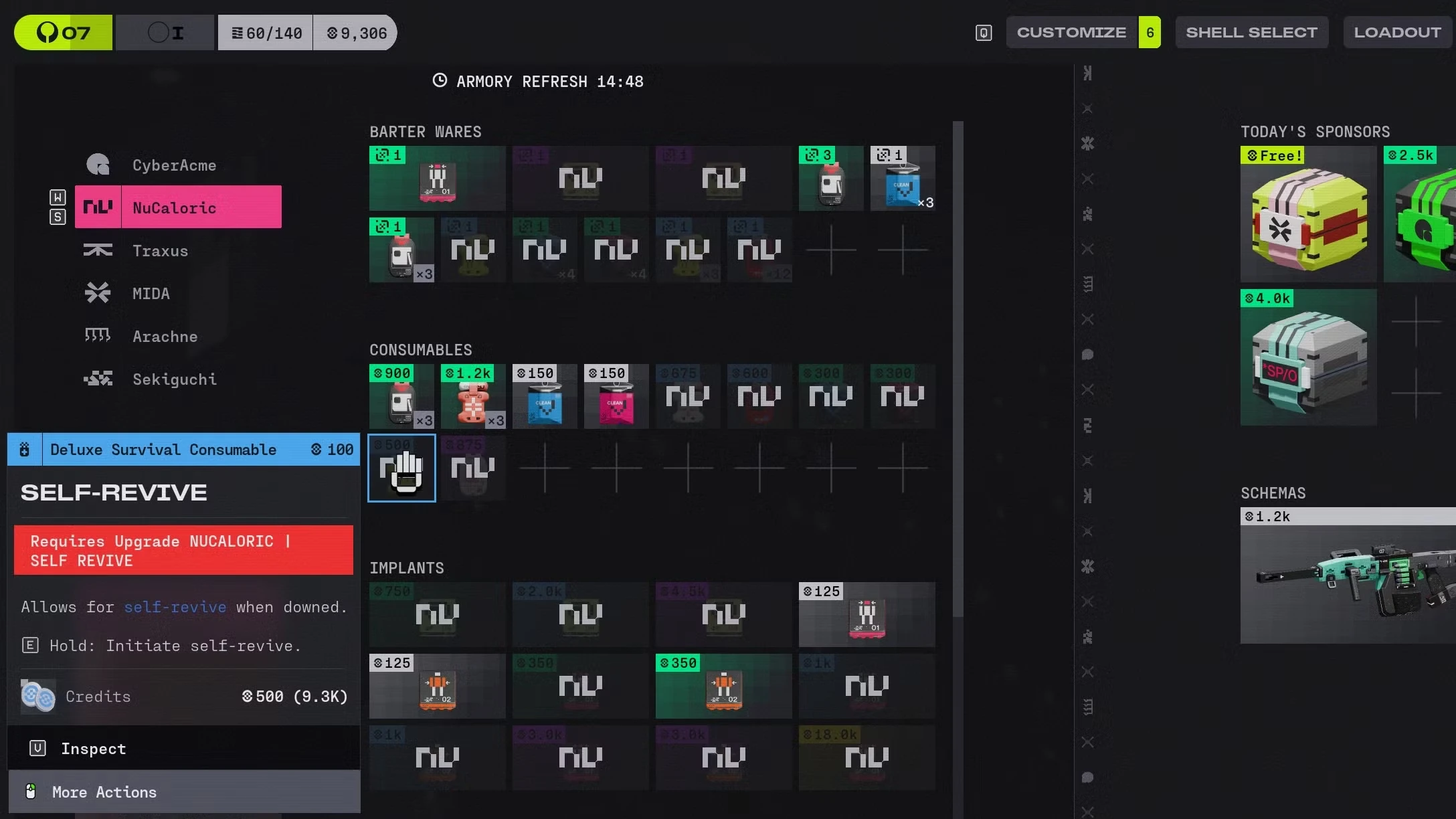Click the Deluxe Survival Consumable header
Screen dimensions: 1456x819
(183, 449)
